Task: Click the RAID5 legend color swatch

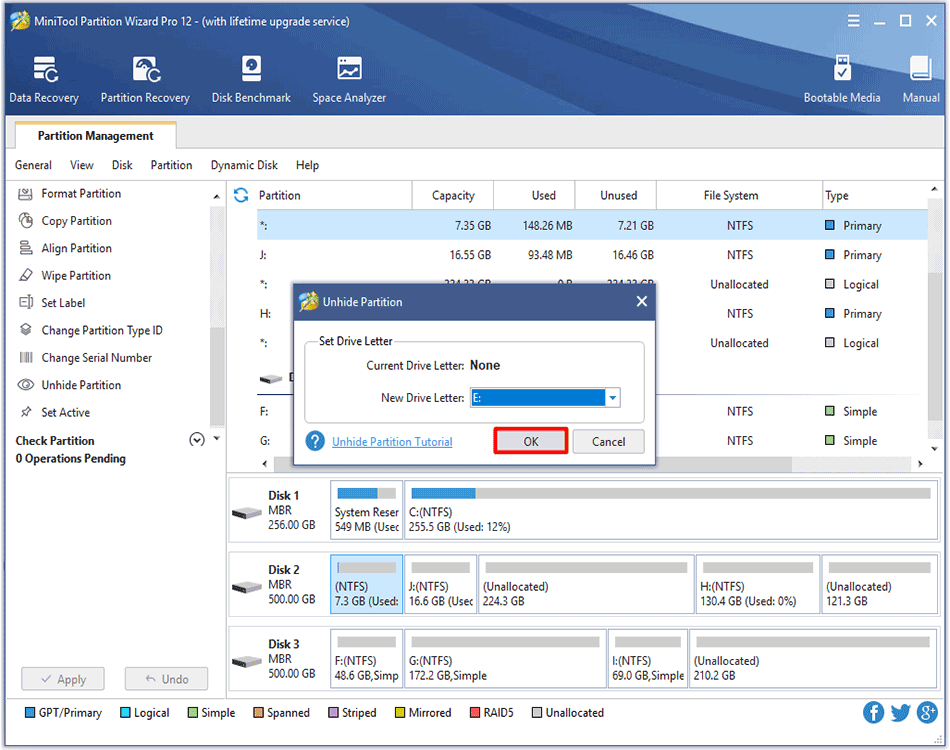Action: (x=475, y=712)
